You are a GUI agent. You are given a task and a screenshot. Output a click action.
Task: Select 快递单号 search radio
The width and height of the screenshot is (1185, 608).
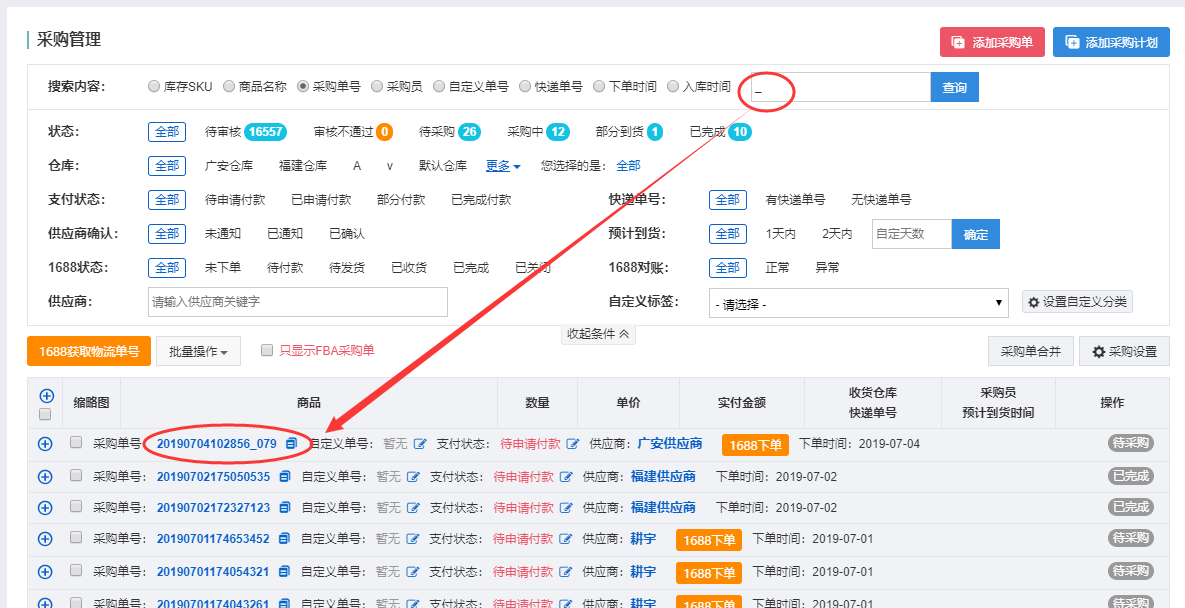click(x=525, y=86)
